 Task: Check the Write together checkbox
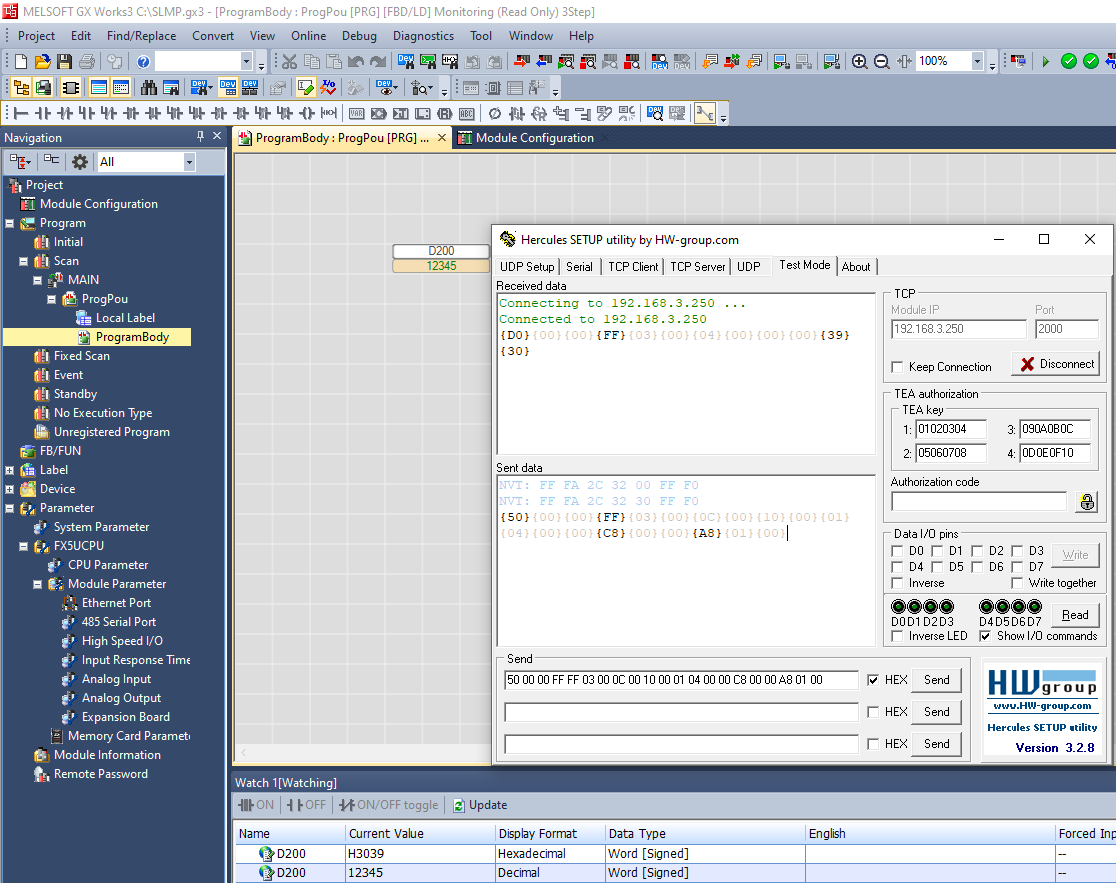click(1017, 583)
